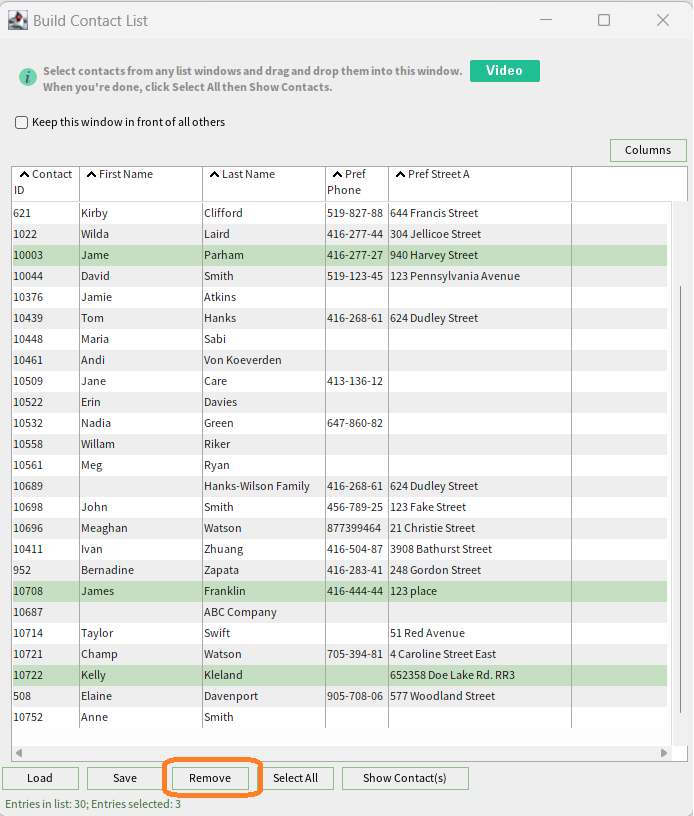Screen dimensions: 694x816
Task: Click last name Green cell
Action: coord(264,423)
